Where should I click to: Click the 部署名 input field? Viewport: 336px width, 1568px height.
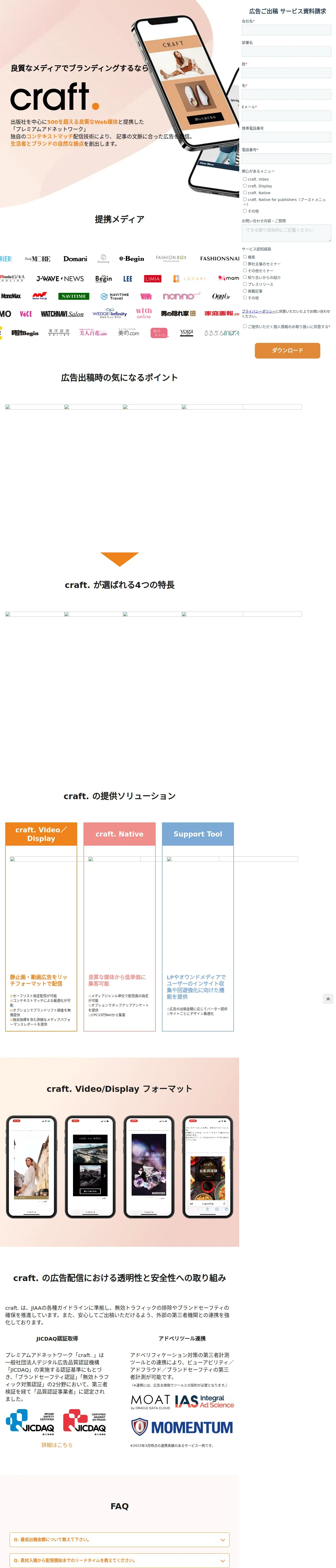coord(286,51)
